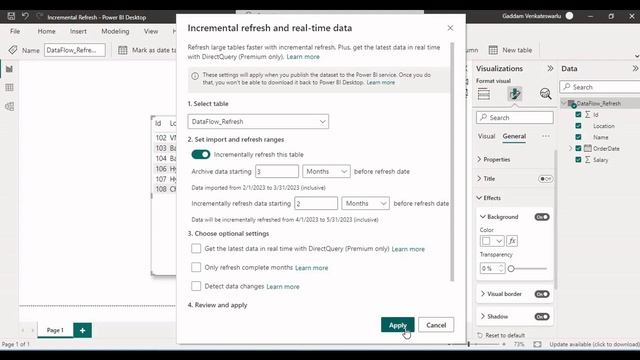This screenshot has width=640, height=360.
Task: Click the fit to page icon
Action: click(x=537, y=344)
